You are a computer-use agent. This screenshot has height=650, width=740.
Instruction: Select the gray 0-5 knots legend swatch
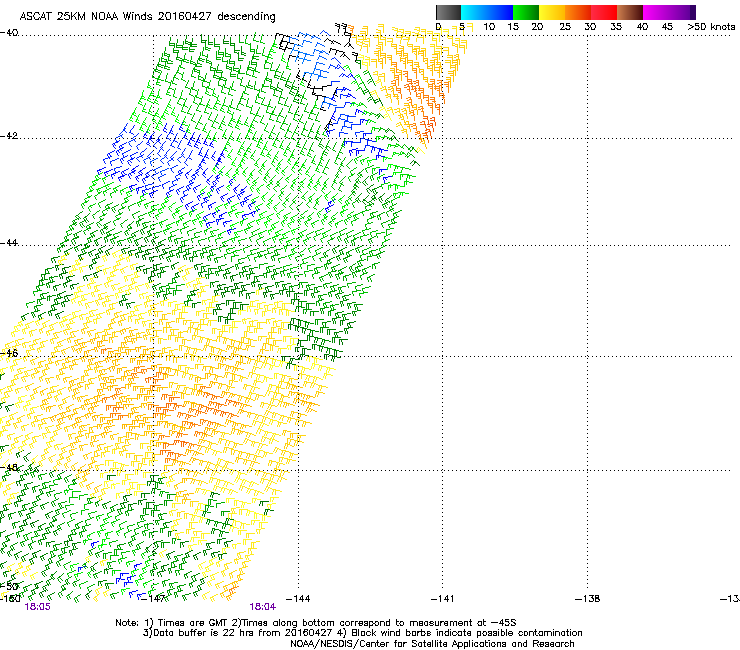coord(448,12)
